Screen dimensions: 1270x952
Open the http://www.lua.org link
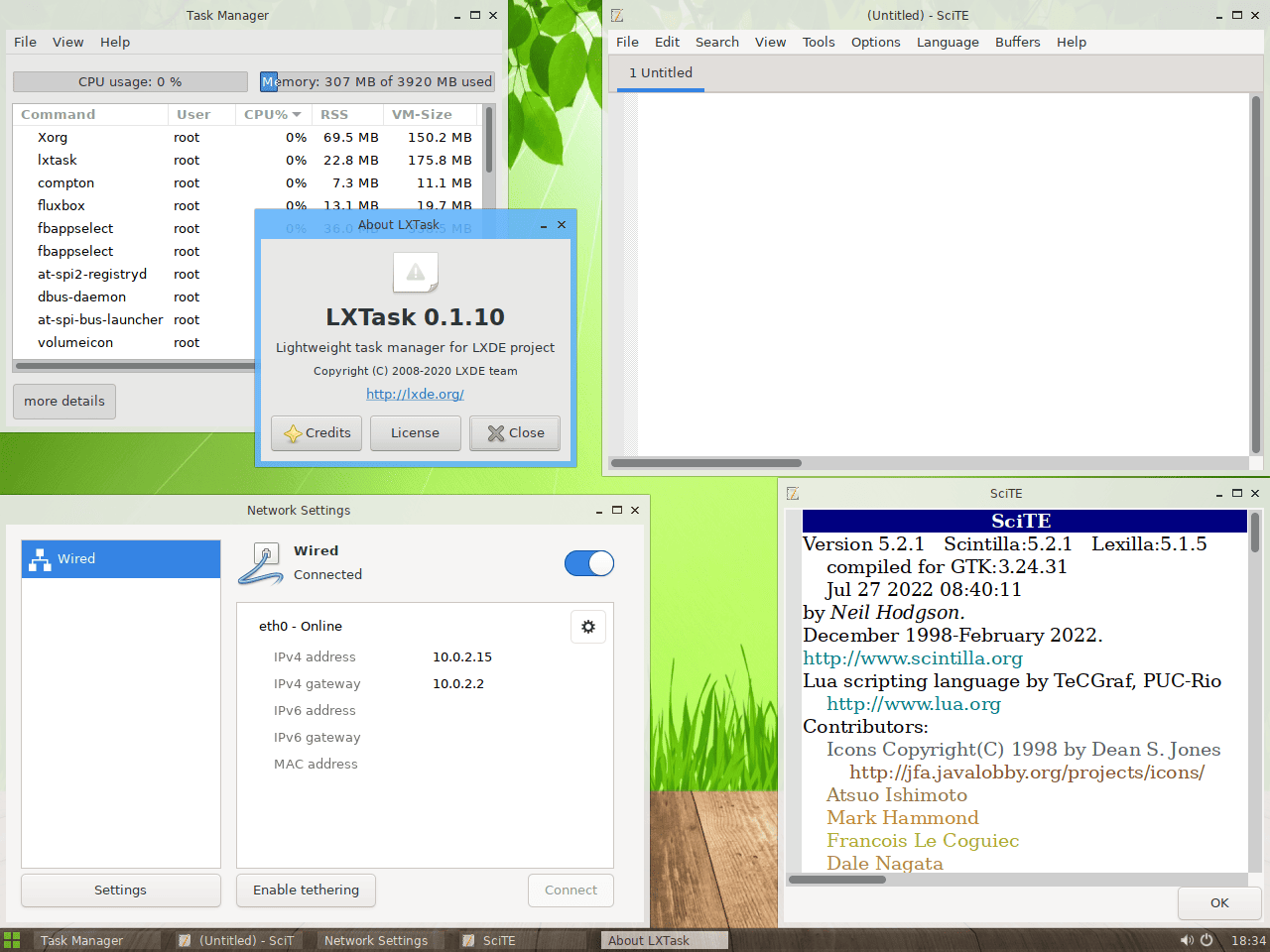click(x=914, y=704)
